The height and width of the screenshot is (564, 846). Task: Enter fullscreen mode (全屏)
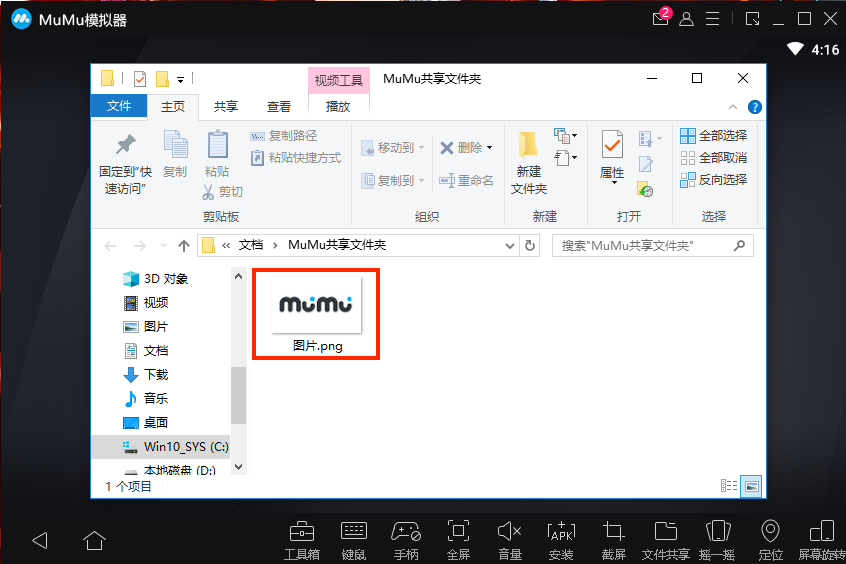pos(458,541)
